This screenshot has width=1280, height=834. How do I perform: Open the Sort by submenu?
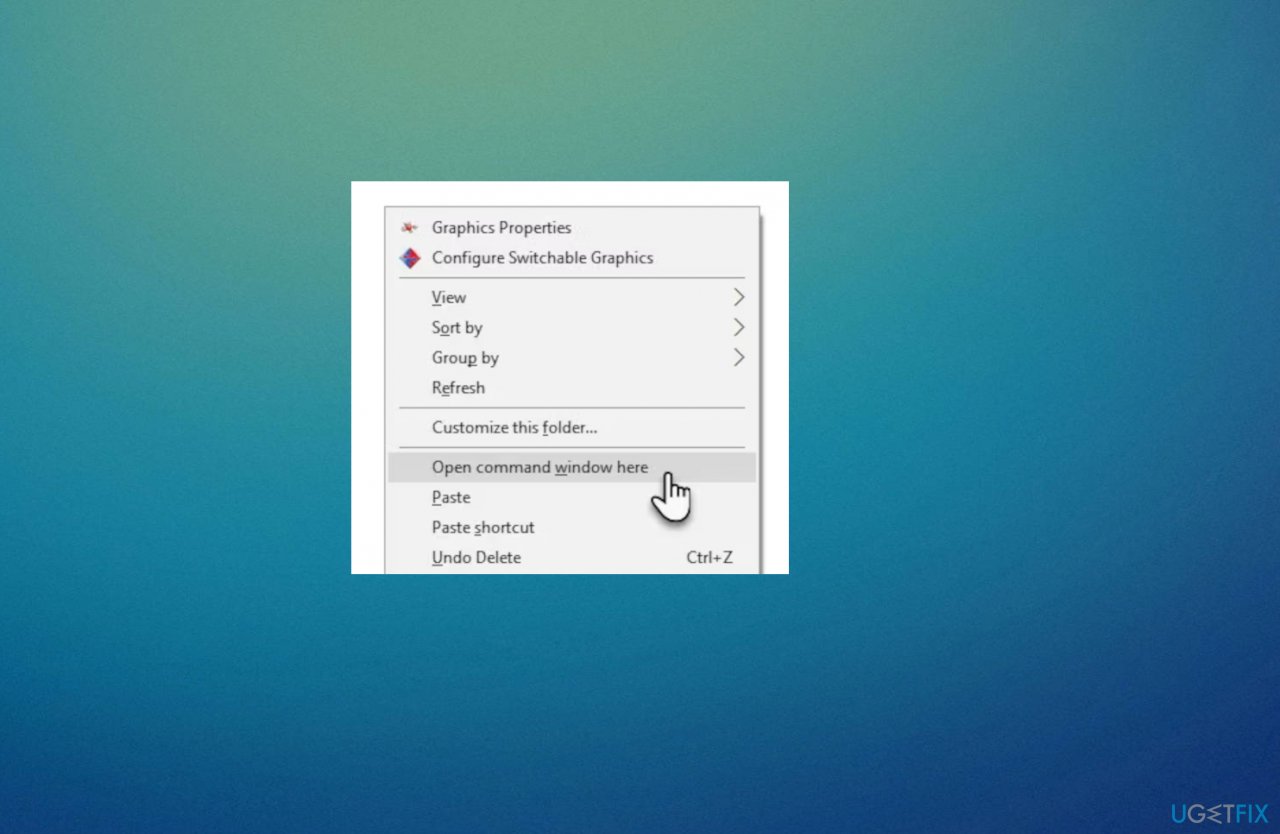[572, 328]
